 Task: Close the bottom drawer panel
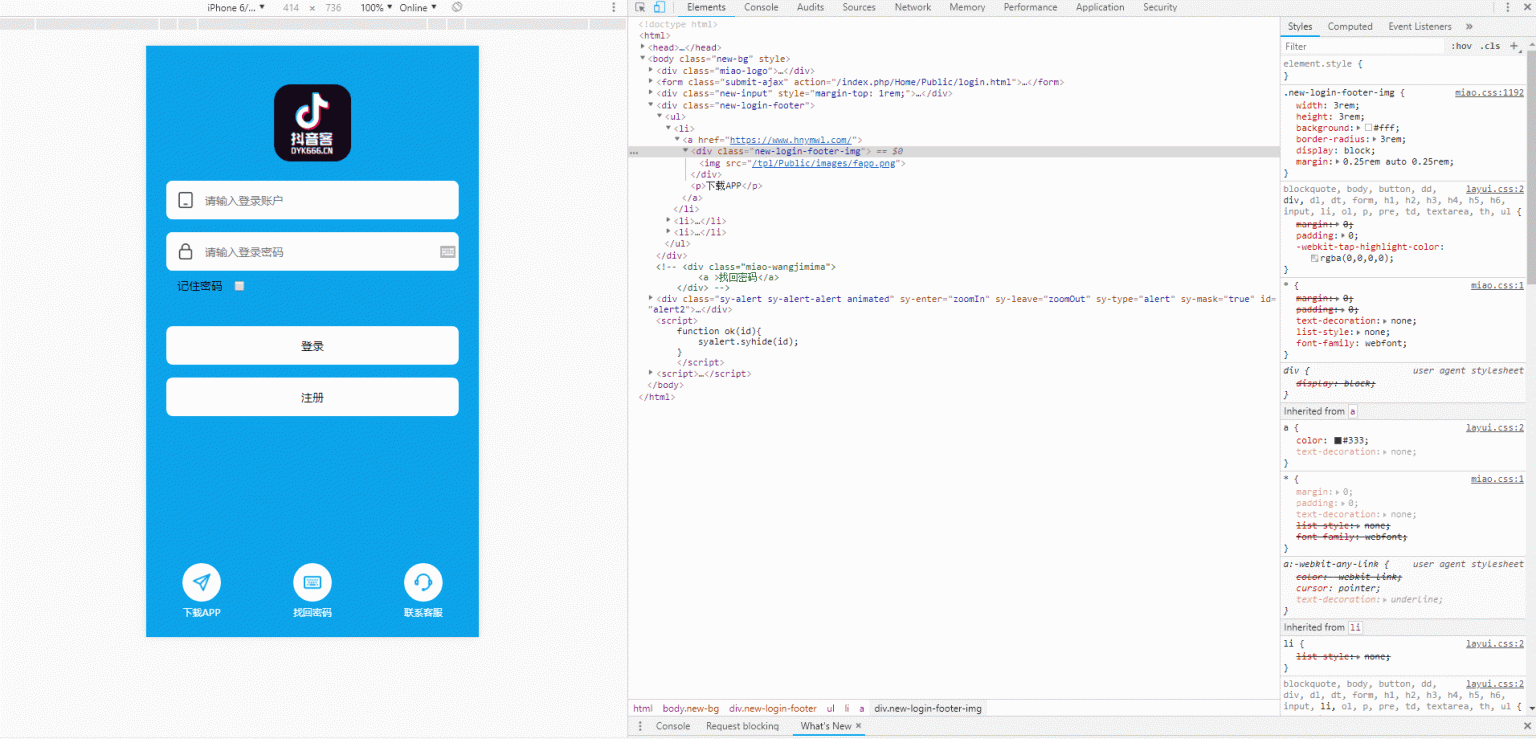[x=1526, y=726]
